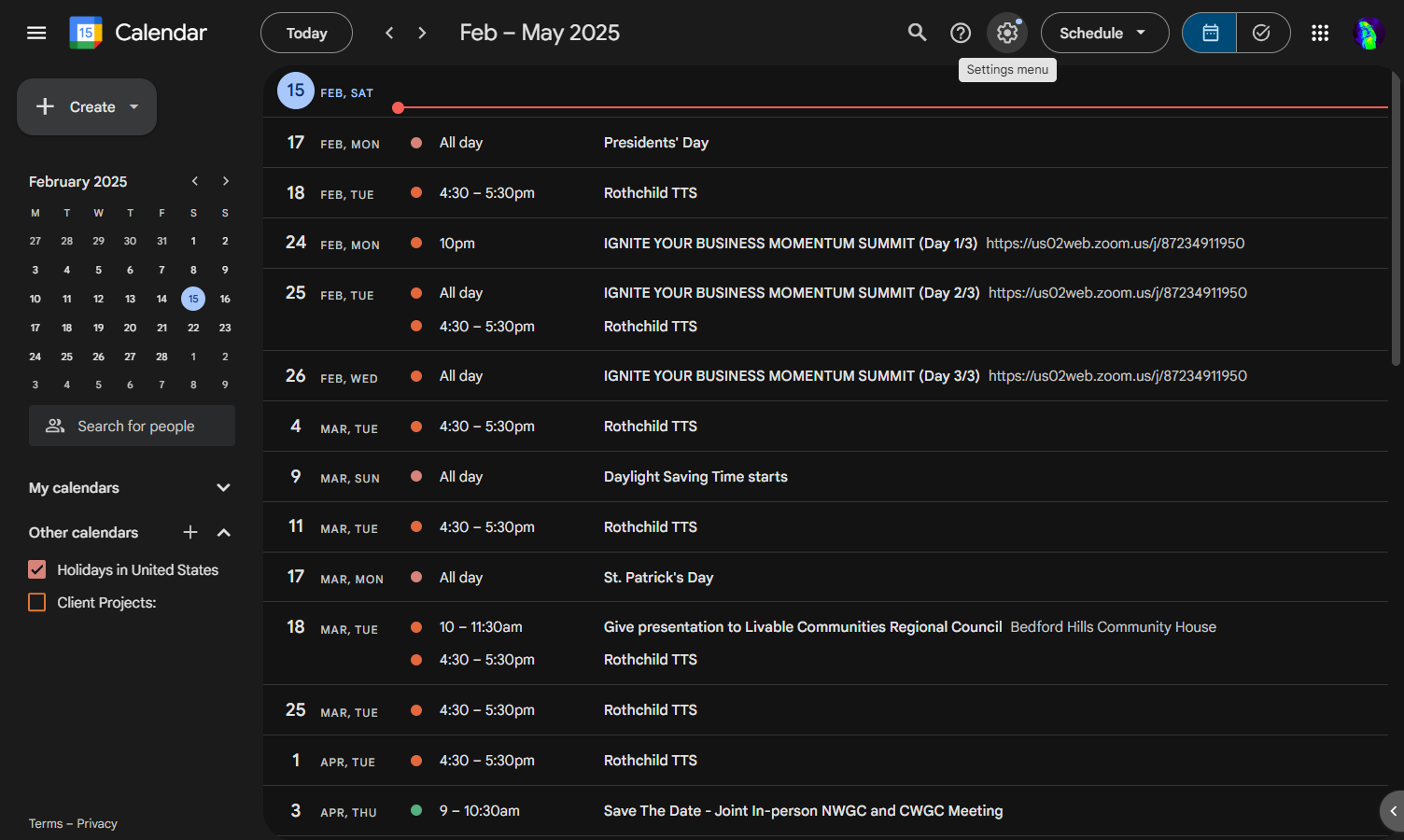Open the Terms link

pyautogui.click(x=46, y=823)
